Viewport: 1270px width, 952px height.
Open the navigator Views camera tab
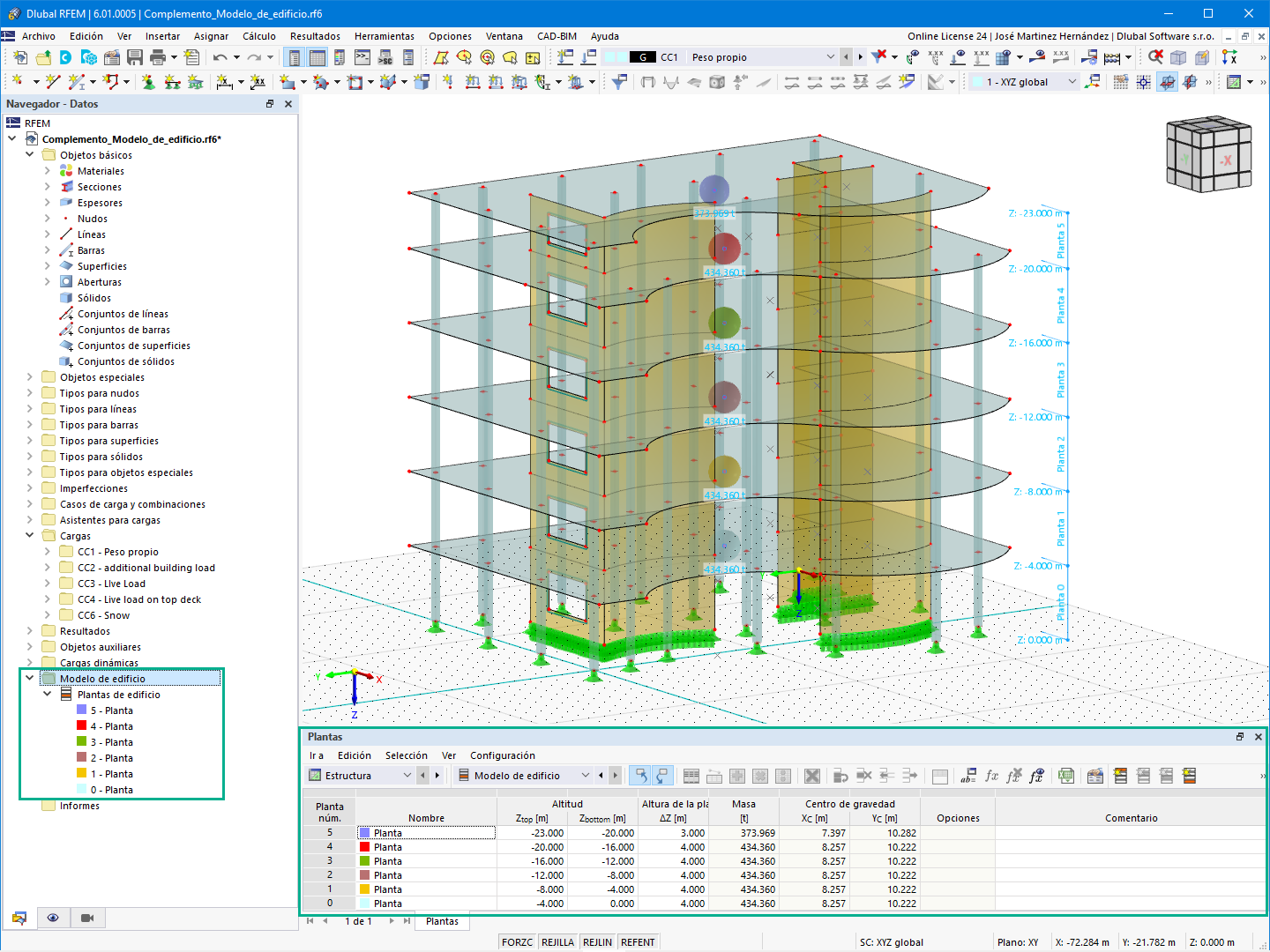87,918
